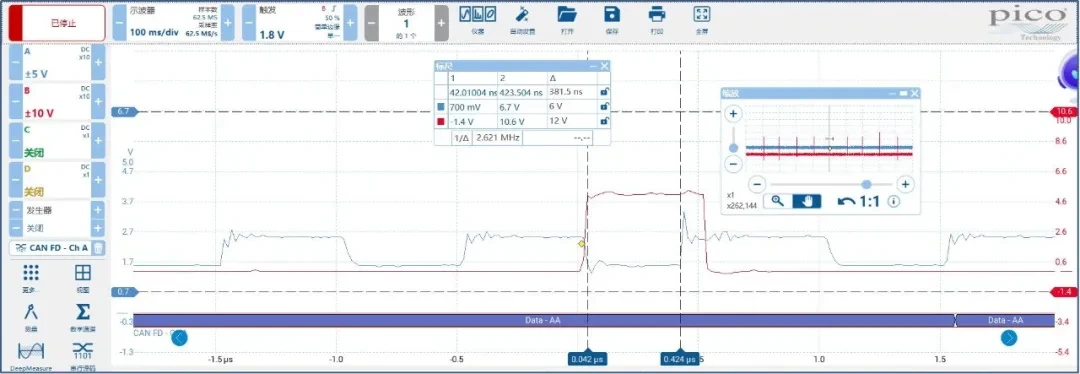The width and height of the screenshot is (1080, 374).
Task: Select the 10.6 channel B ruler handle
Action: [1063, 111]
